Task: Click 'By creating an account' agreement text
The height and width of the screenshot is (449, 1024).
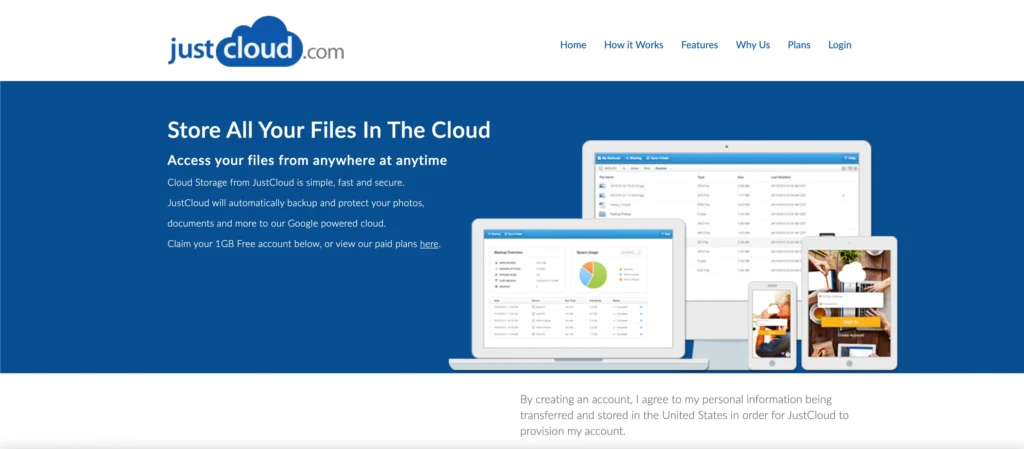Action: pos(684,415)
